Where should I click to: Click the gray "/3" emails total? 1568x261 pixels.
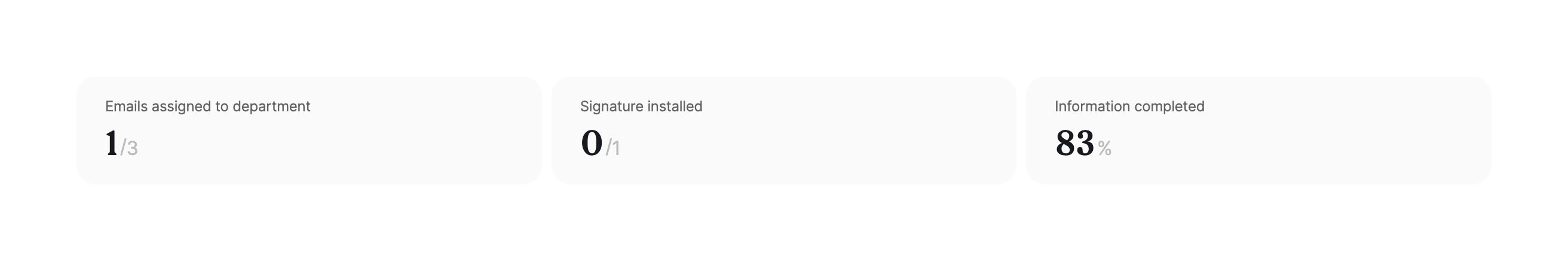pos(130,148)
